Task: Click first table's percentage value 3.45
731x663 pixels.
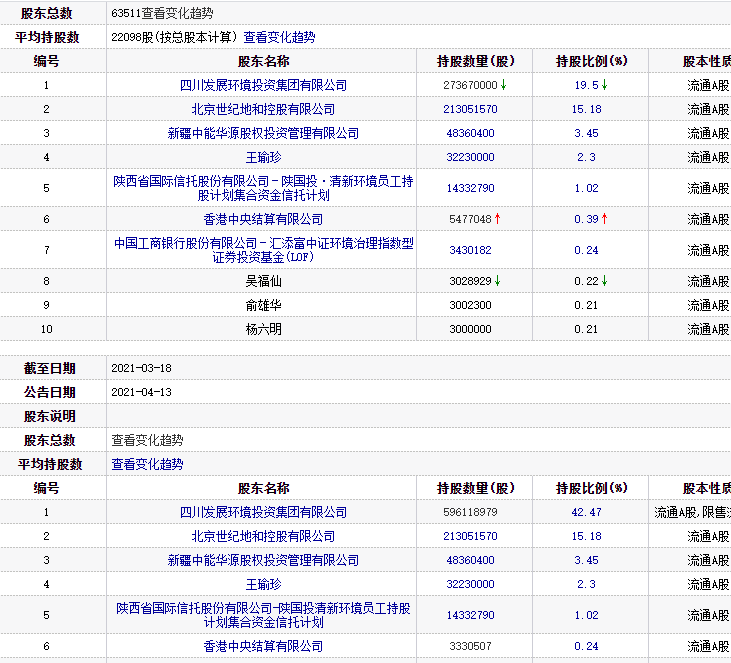Action: click(x=586, y=133)
